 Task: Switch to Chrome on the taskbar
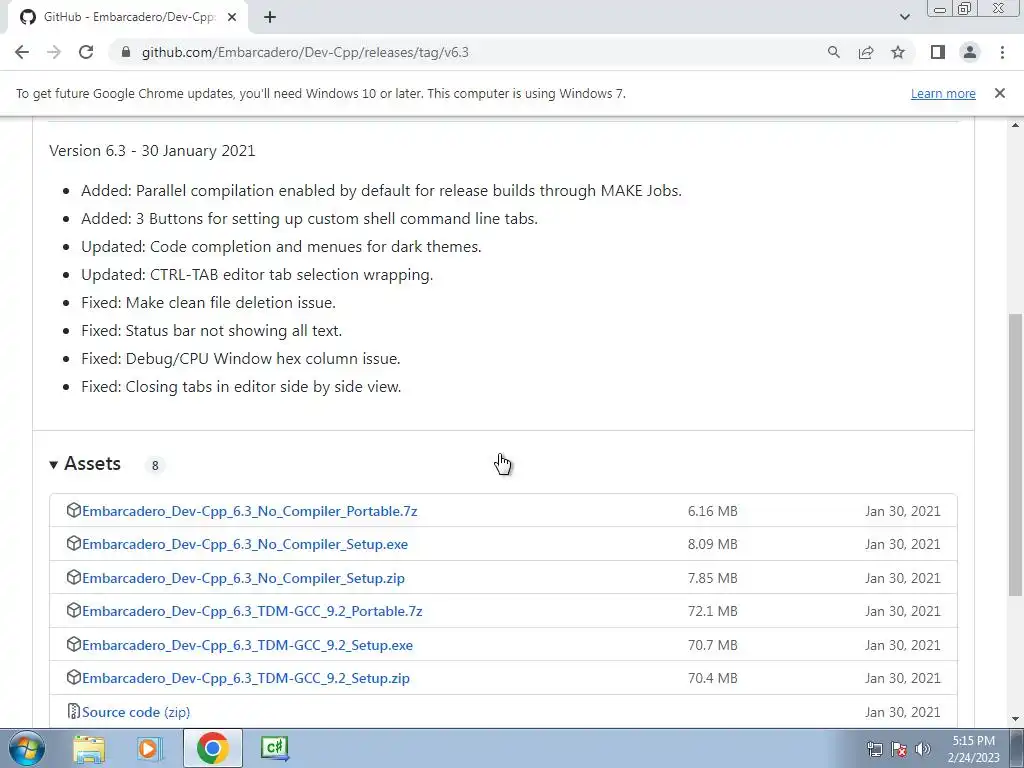[213, 748]
